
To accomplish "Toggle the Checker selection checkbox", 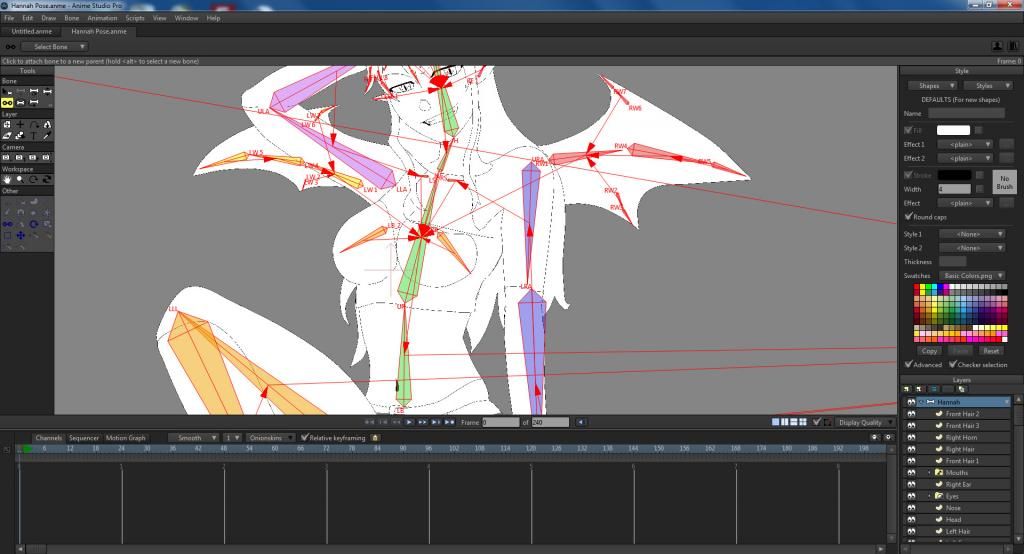I will click(x=953, y=364).
